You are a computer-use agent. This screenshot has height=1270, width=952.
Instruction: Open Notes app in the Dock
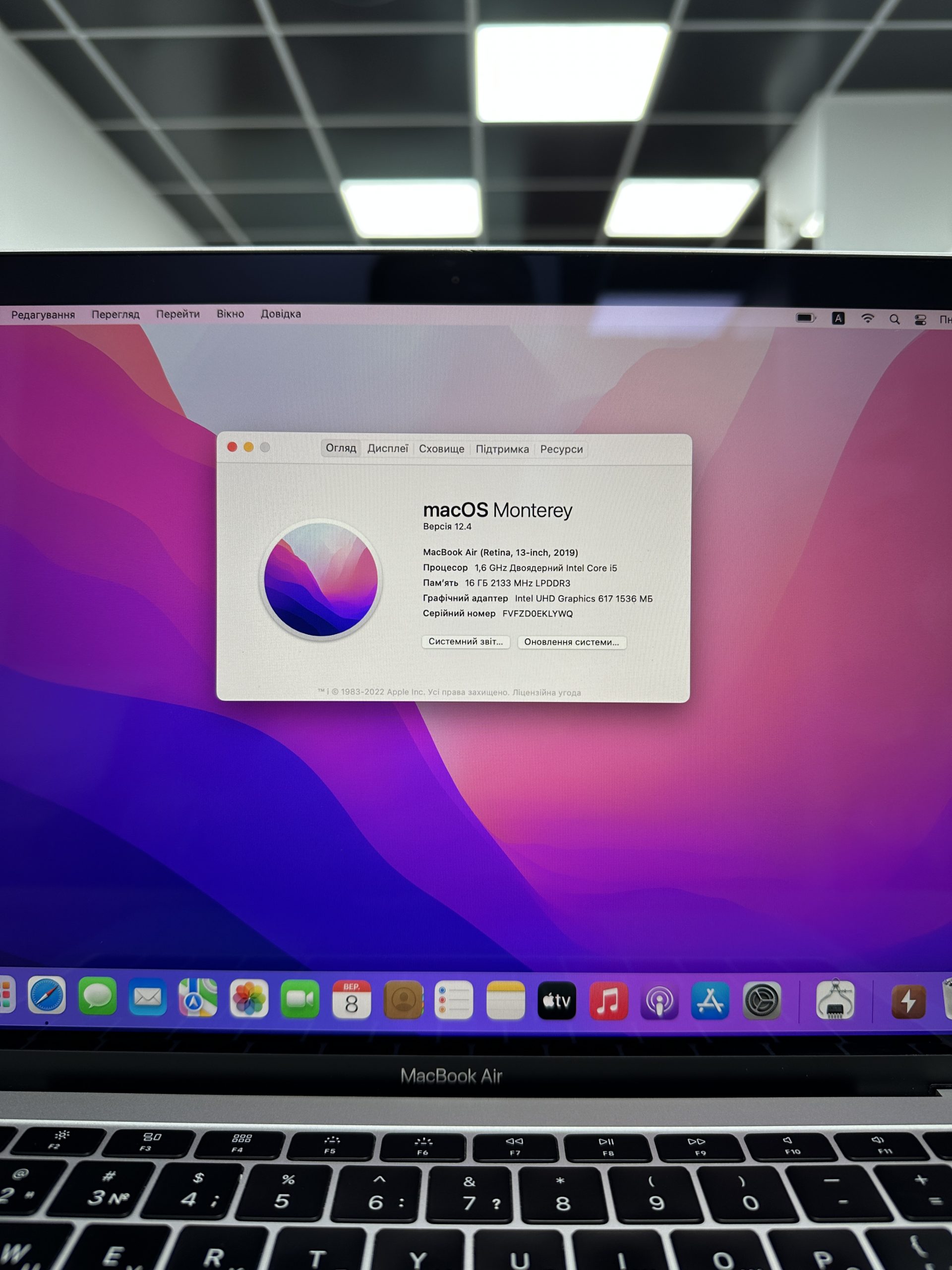click(506, 1001)
